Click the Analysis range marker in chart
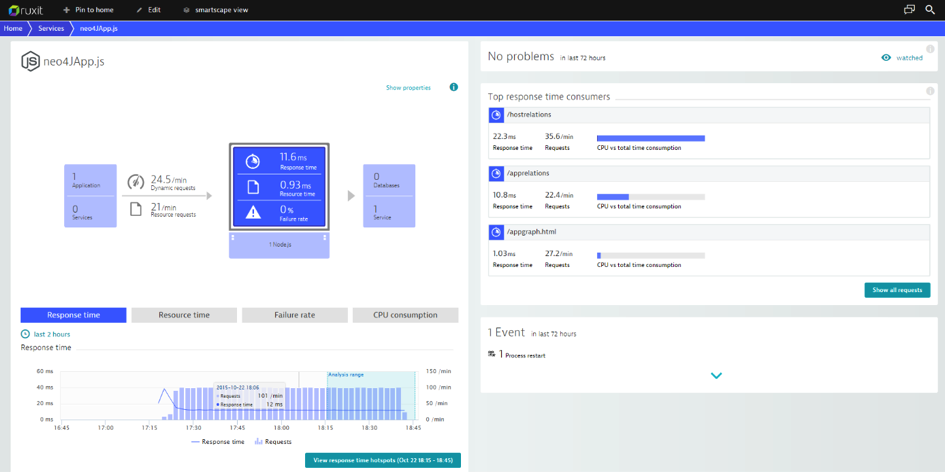Screen dimensions: 945x472 (x=346, y=374)
